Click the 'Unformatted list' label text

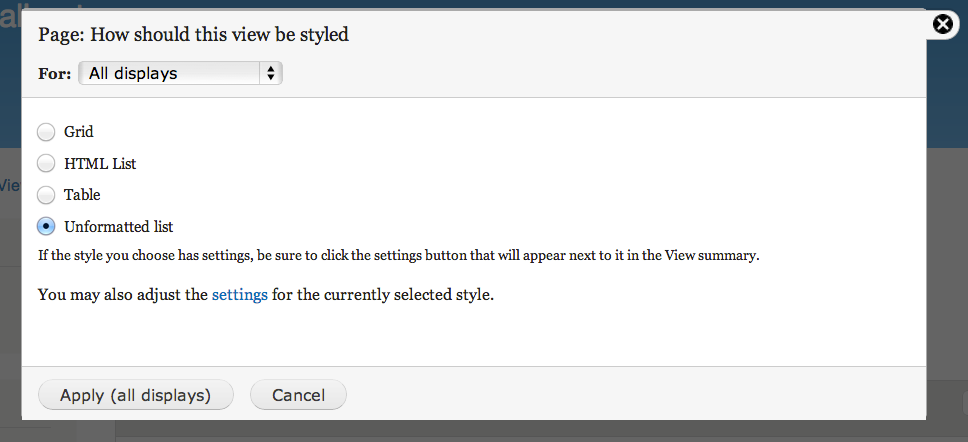[x=119, y=227]
